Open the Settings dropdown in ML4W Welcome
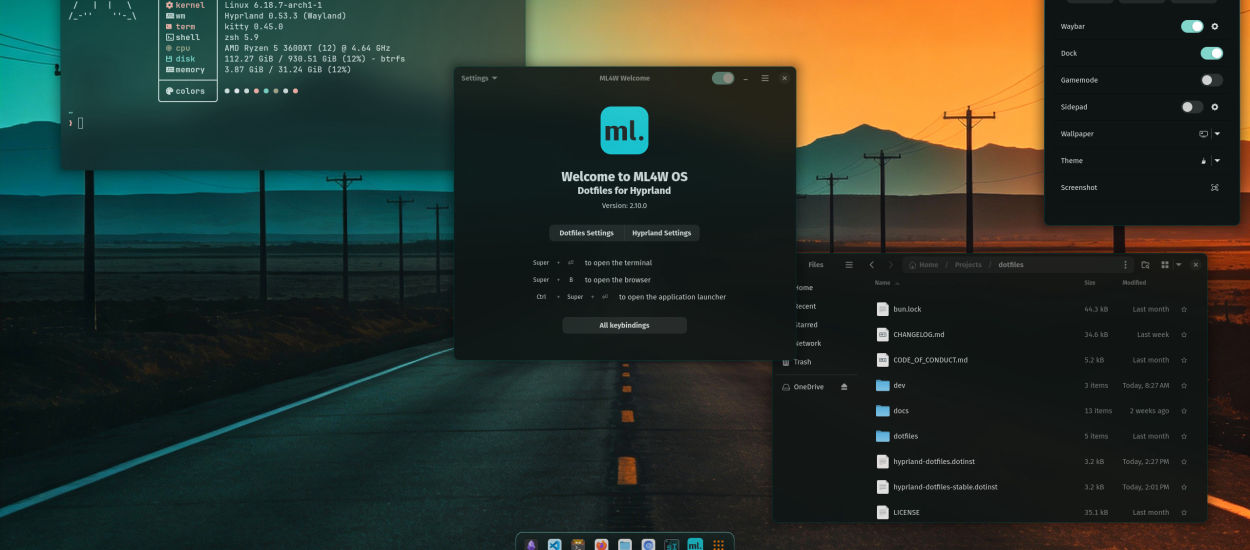 pos(479,78)
